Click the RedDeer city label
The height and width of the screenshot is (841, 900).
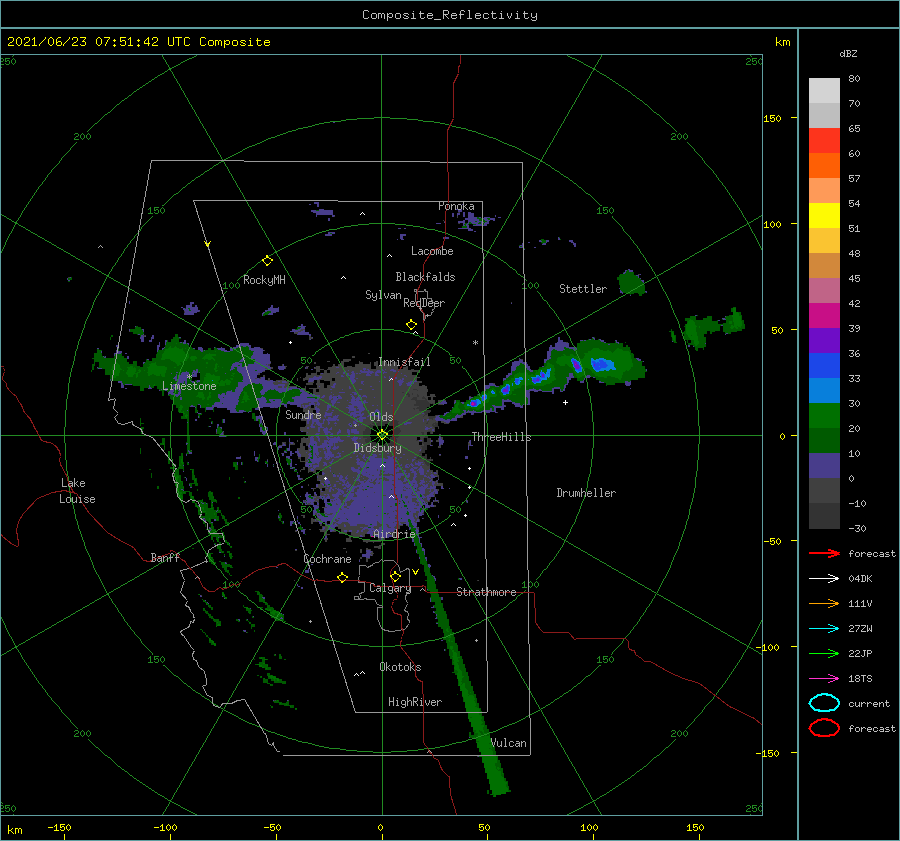click(424, 303)
